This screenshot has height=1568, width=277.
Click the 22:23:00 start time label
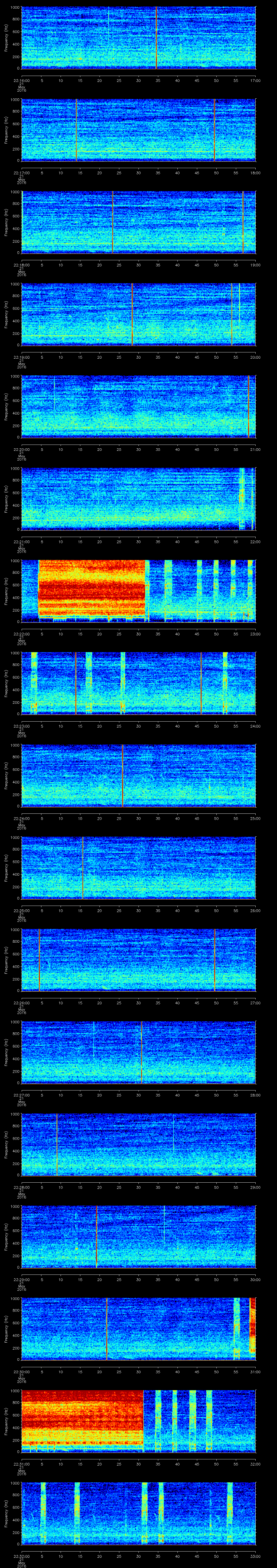22,726
